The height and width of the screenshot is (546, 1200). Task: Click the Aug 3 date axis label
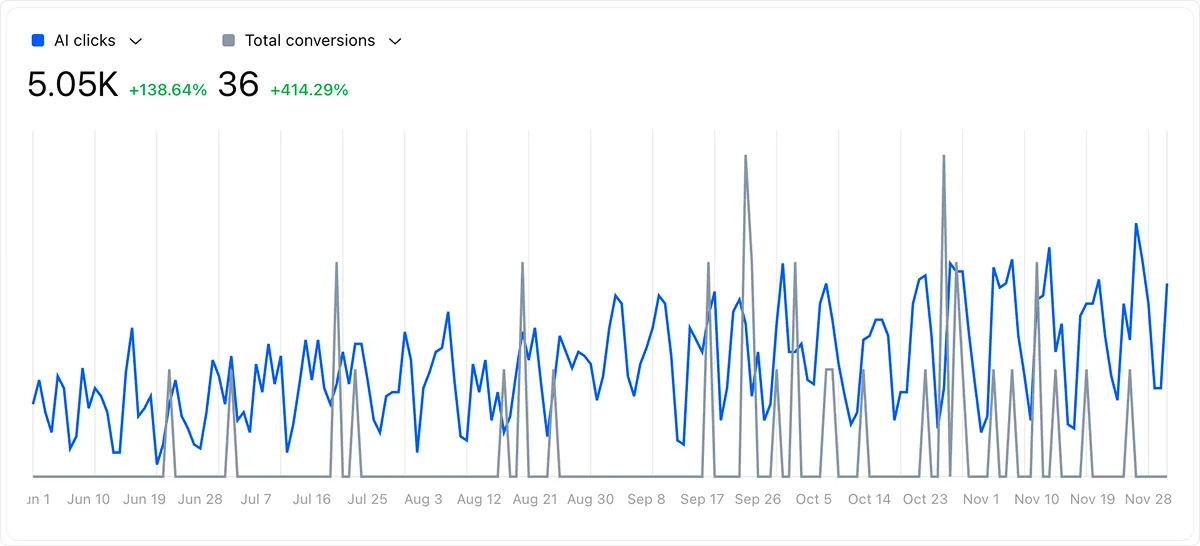(424, 499)
